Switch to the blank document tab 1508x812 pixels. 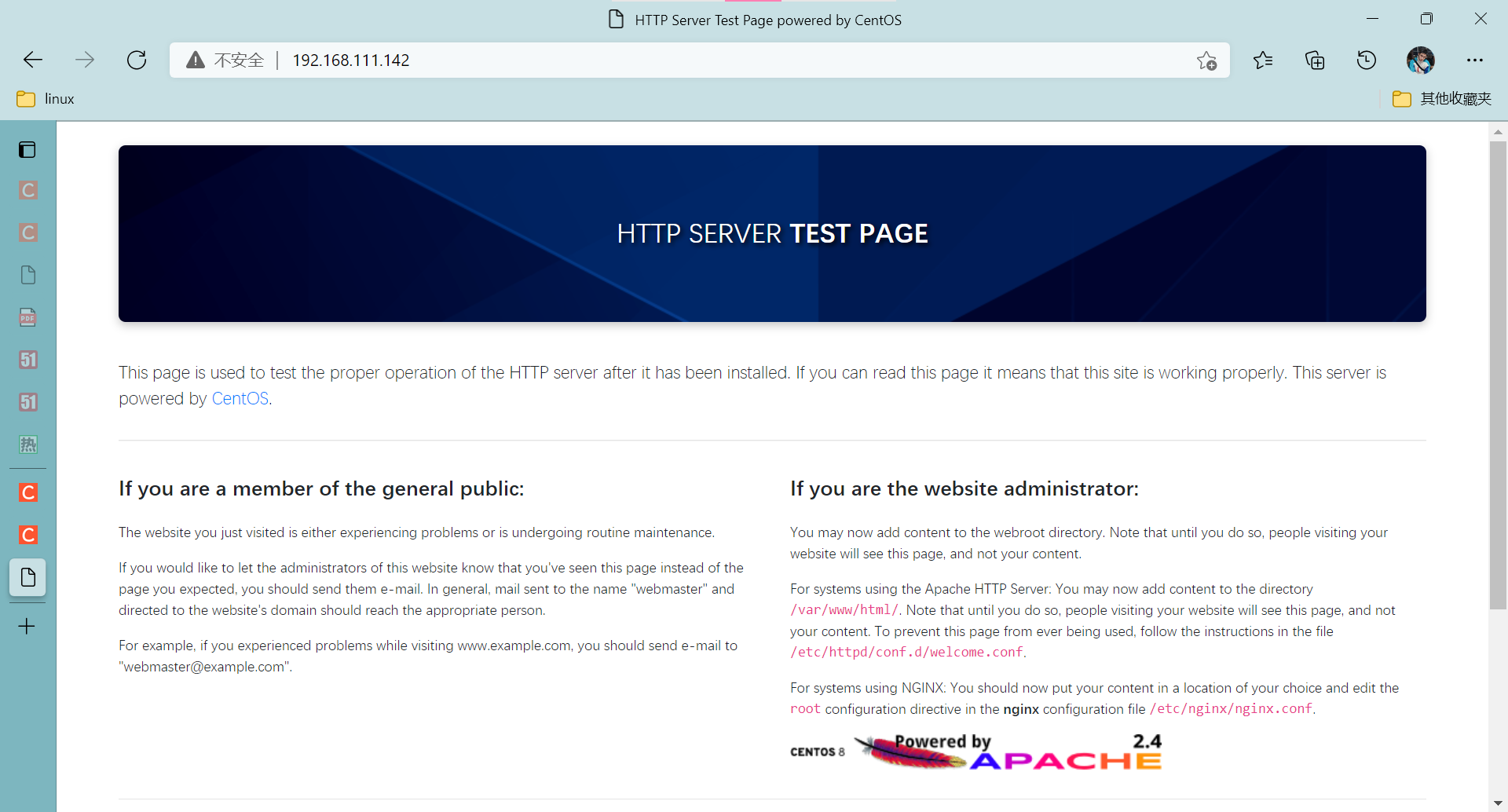[27, 275]
